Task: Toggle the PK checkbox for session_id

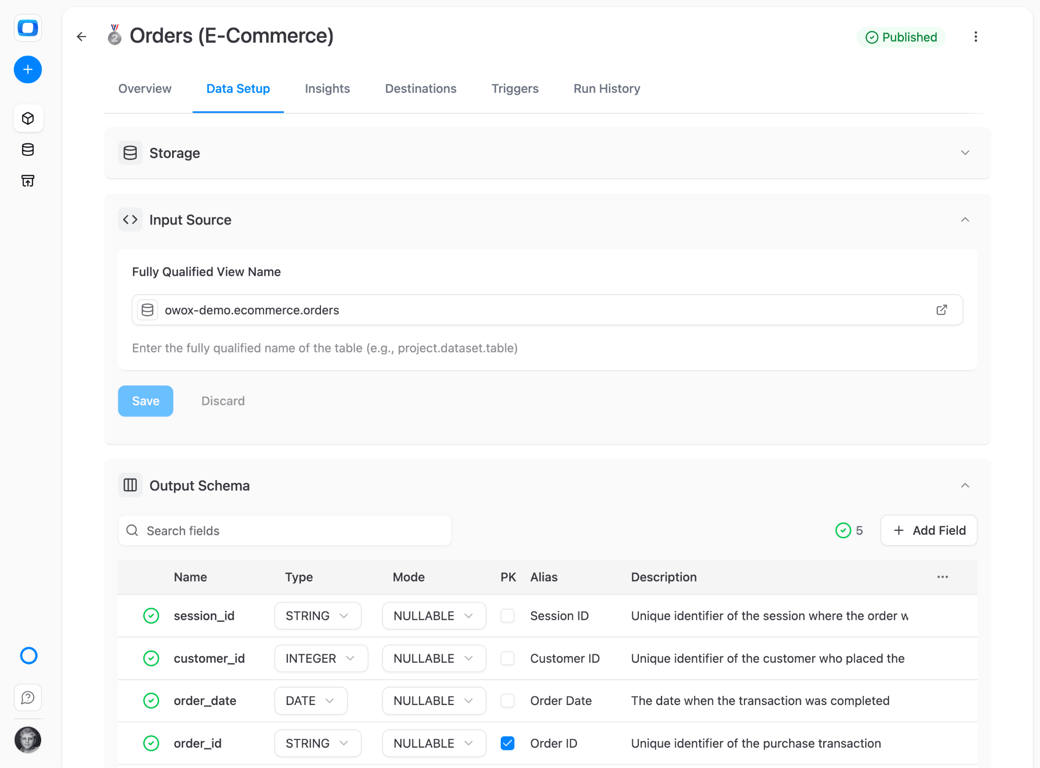Action: (x=507, y=616)
